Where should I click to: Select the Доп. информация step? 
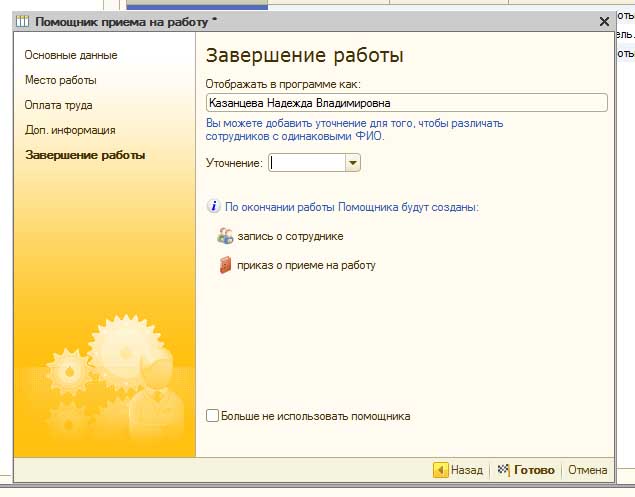[70, 130]
